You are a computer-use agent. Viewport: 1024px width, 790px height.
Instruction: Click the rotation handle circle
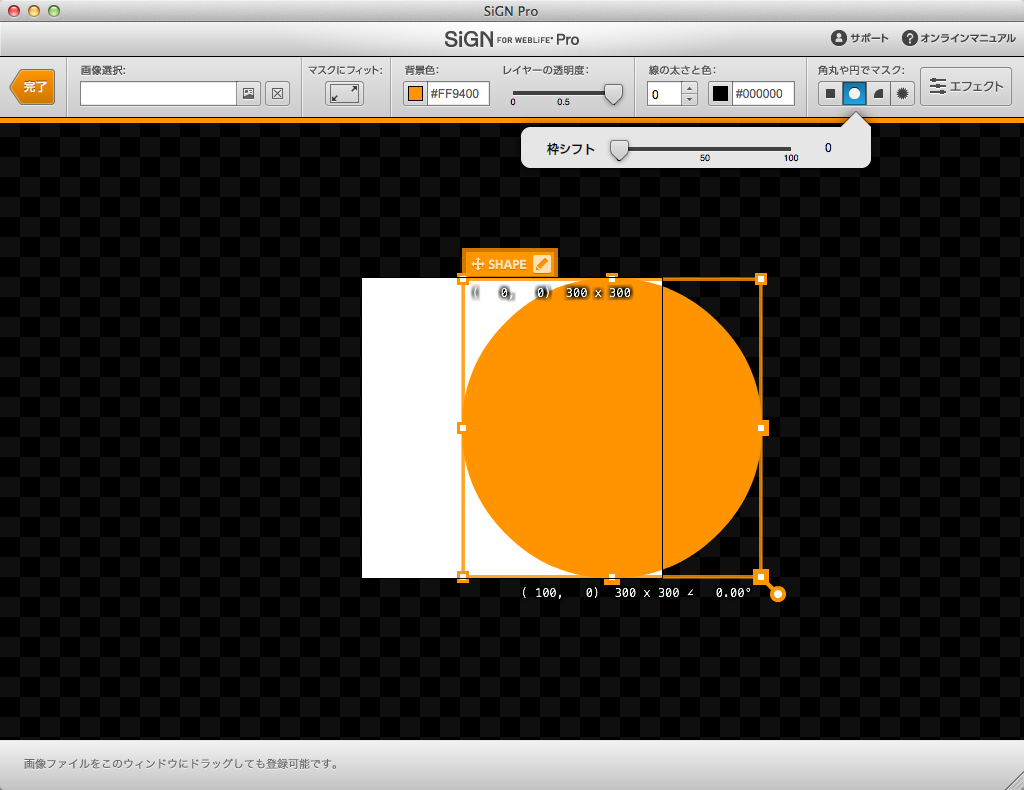click(x=777, y=593)
